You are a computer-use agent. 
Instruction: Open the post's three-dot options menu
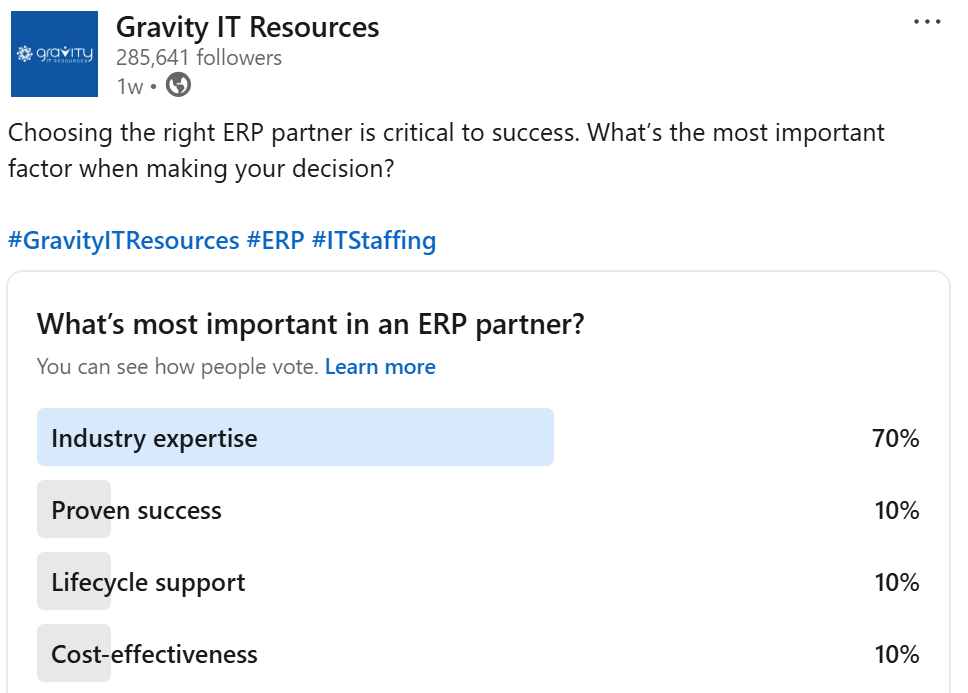tap(927, 23)
